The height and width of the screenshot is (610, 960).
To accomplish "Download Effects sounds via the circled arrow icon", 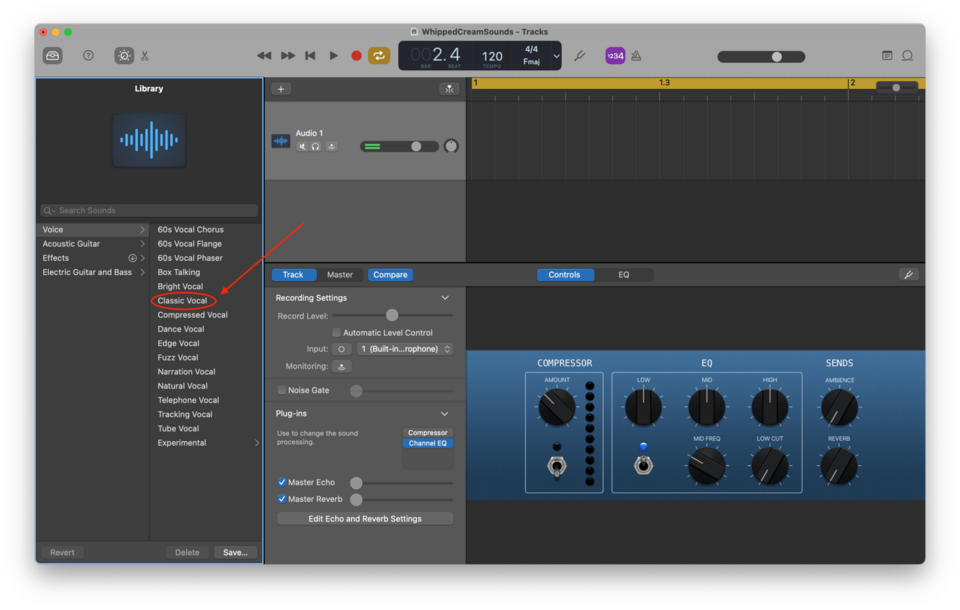I will pos(132,258).
